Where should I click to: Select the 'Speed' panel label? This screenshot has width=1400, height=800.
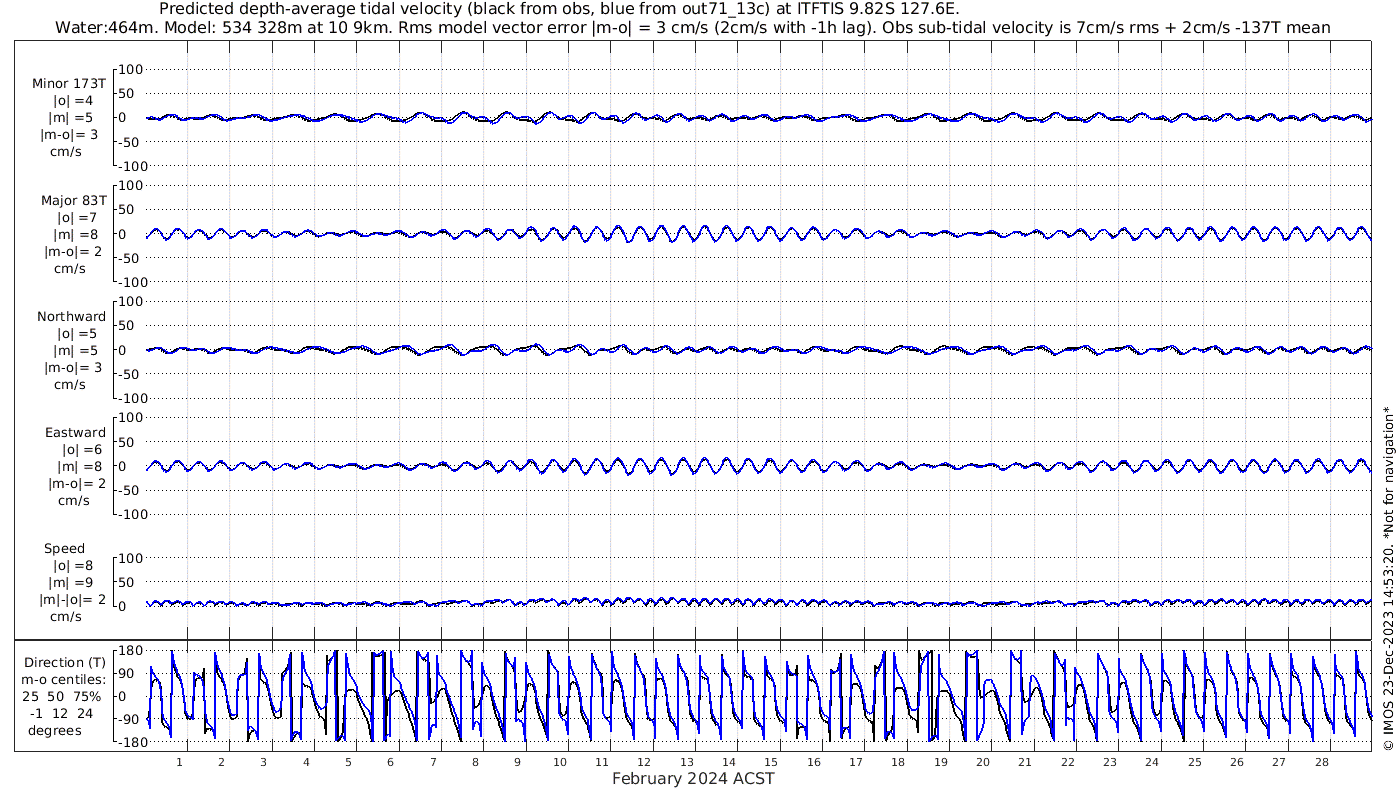pos(65,548)
